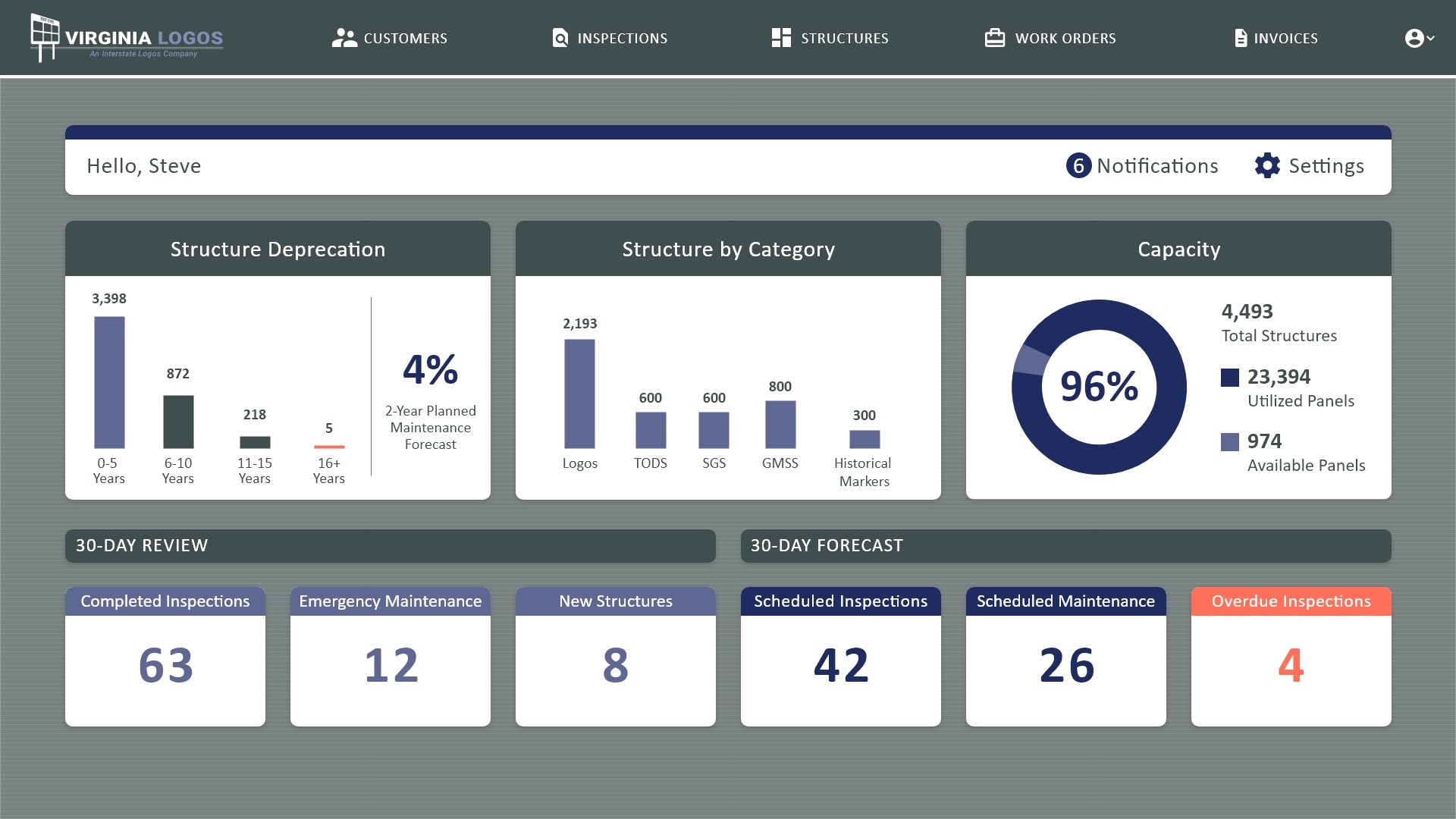
Task: Click the 30-Day Forecast header
Action: tap(826, 544)
